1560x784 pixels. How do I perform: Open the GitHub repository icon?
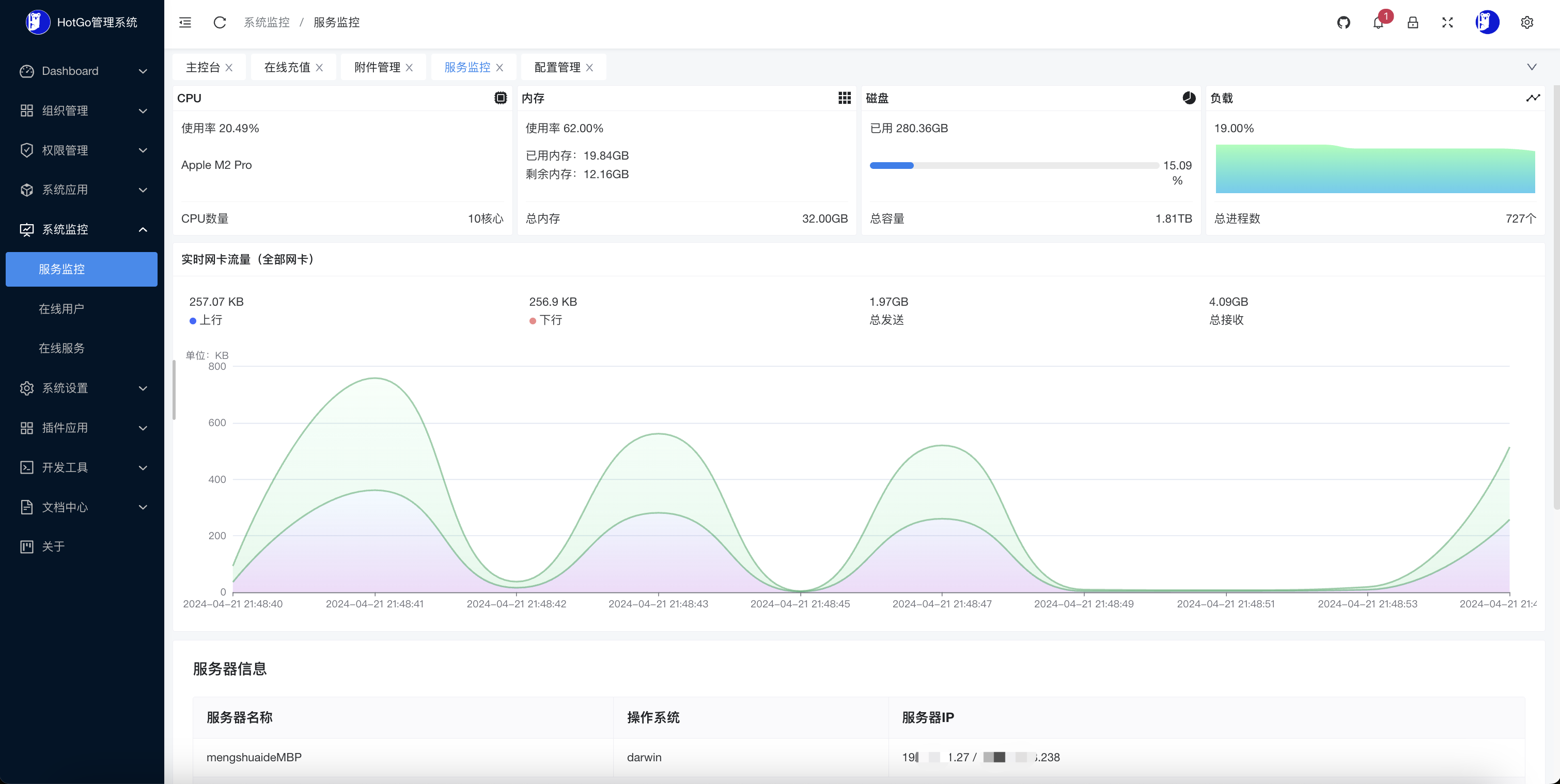[1343, 22]
